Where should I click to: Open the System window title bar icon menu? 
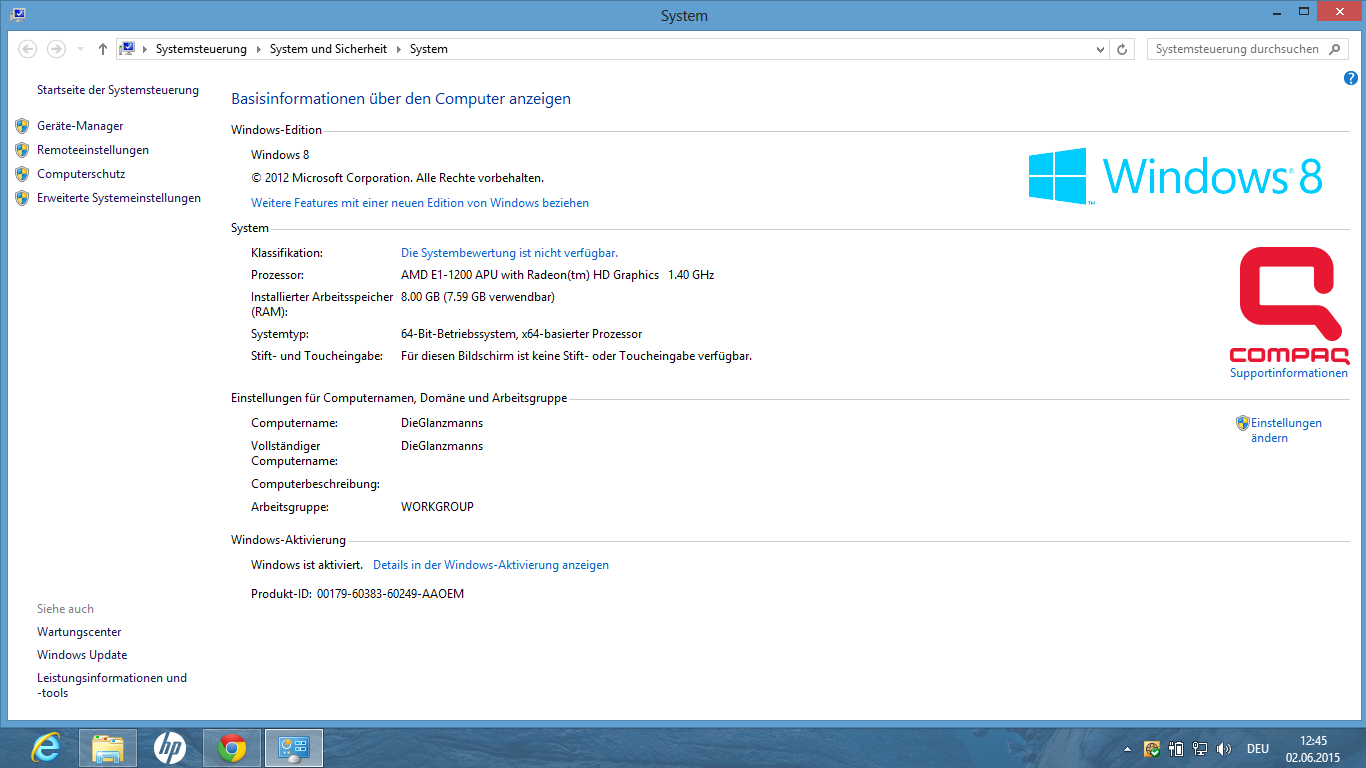18,15
